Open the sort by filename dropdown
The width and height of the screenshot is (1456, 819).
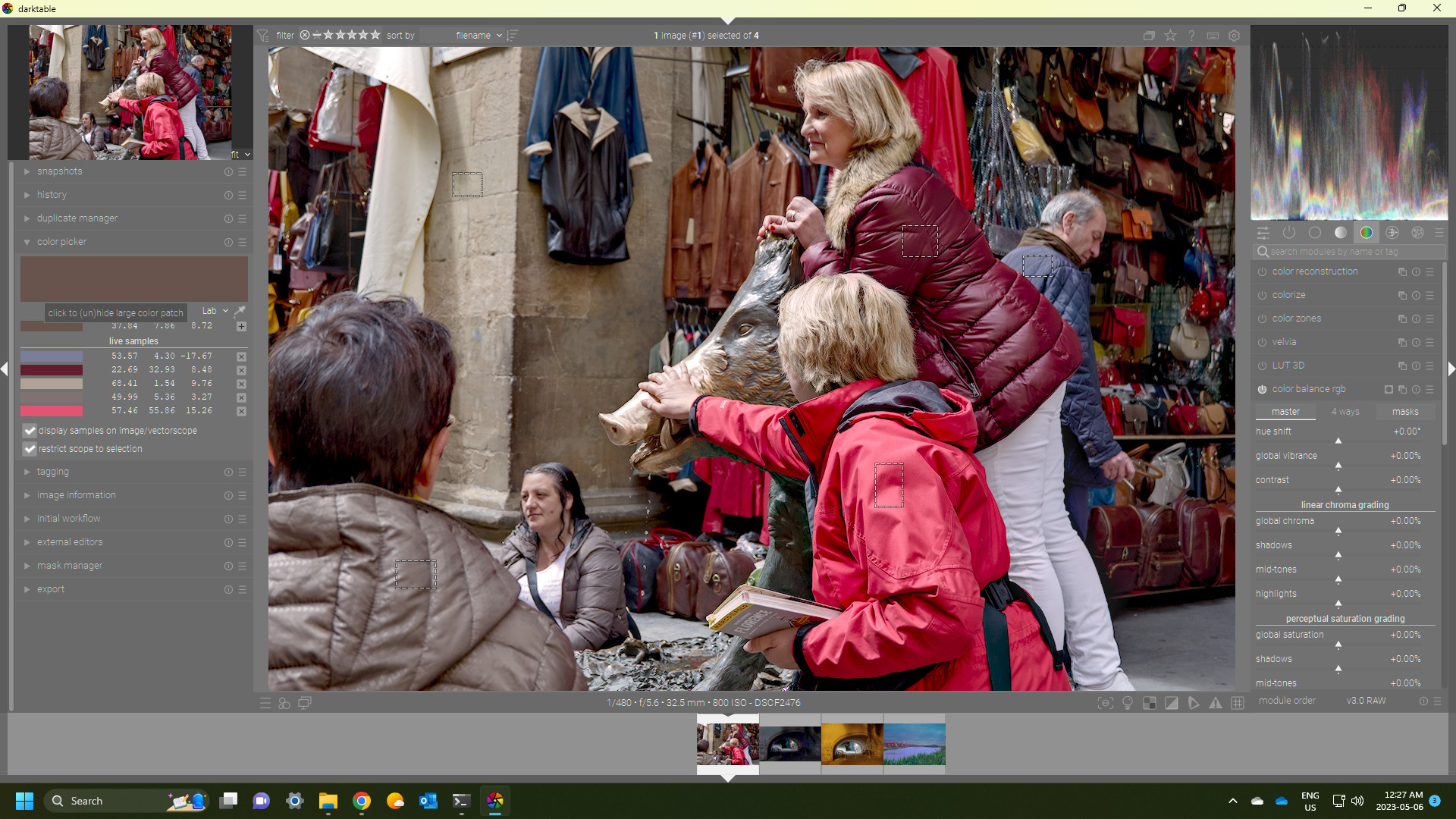point(478,36)
